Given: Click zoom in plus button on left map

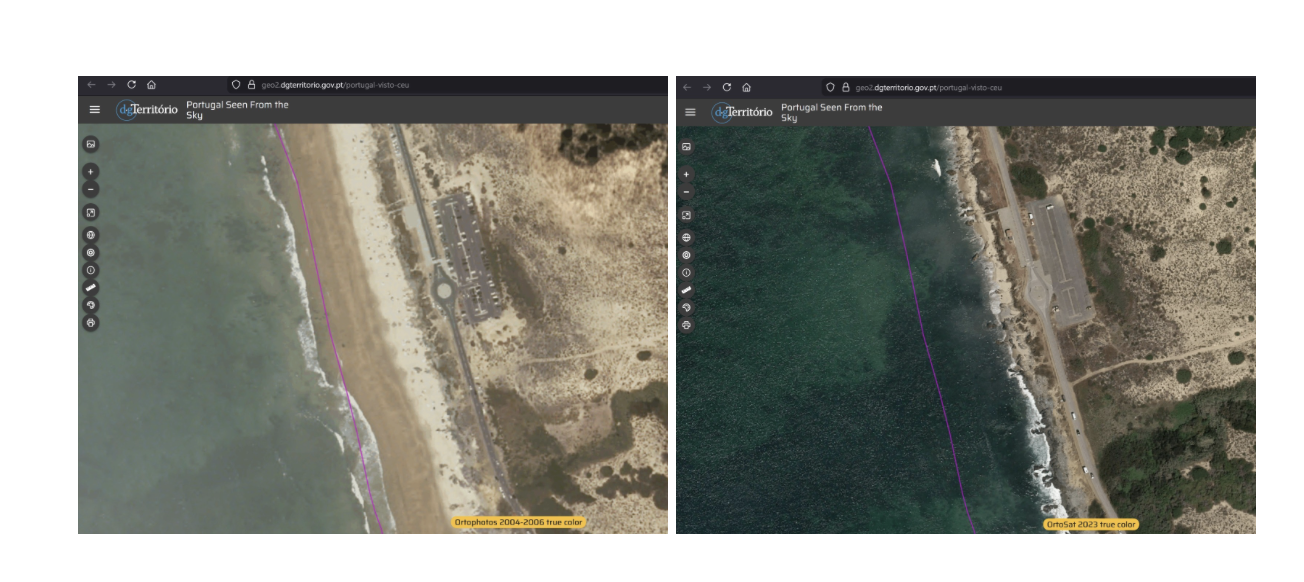Looking at the screenshot, I should click(x=91, y=171).
